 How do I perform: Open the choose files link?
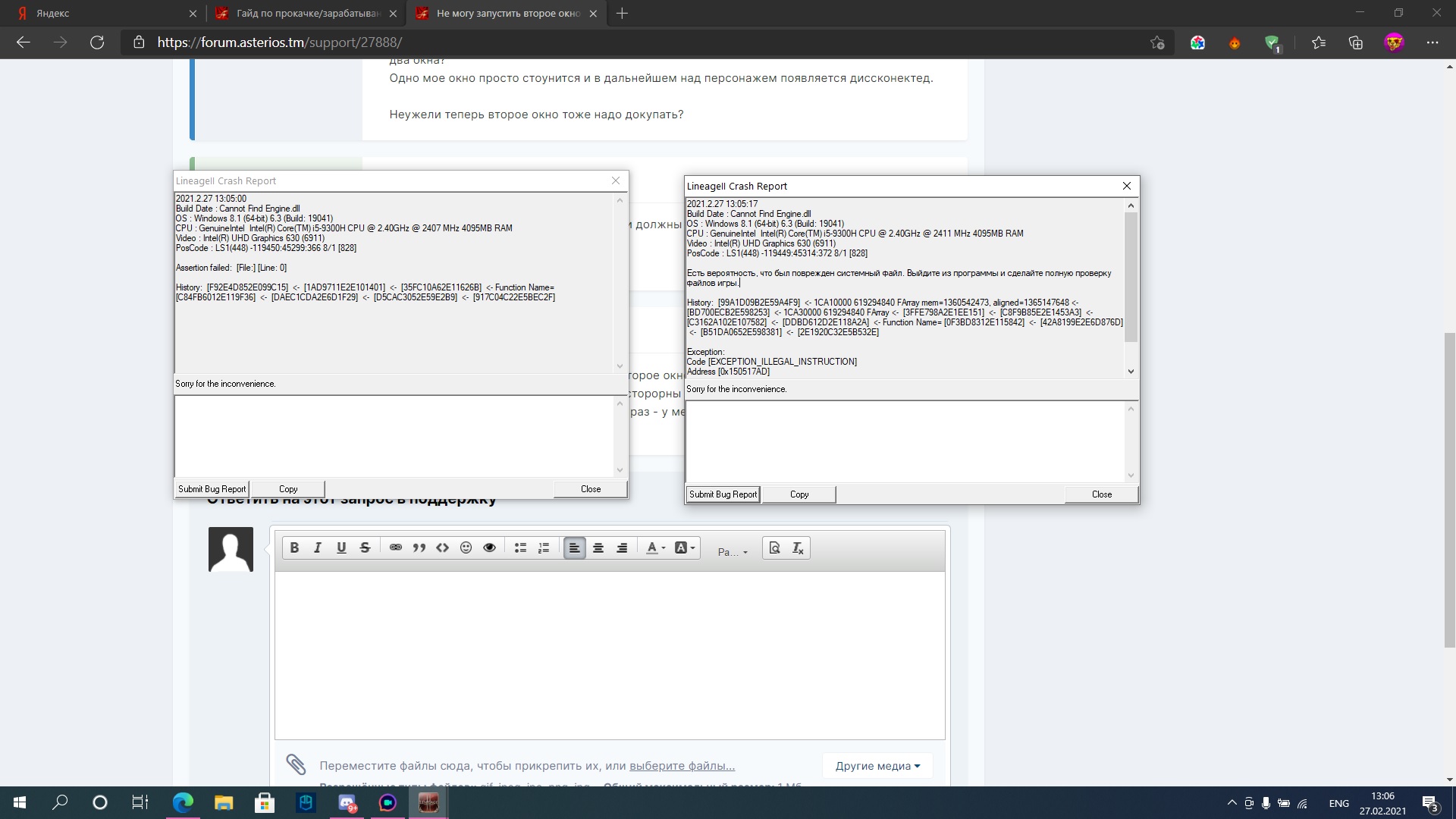682,765
